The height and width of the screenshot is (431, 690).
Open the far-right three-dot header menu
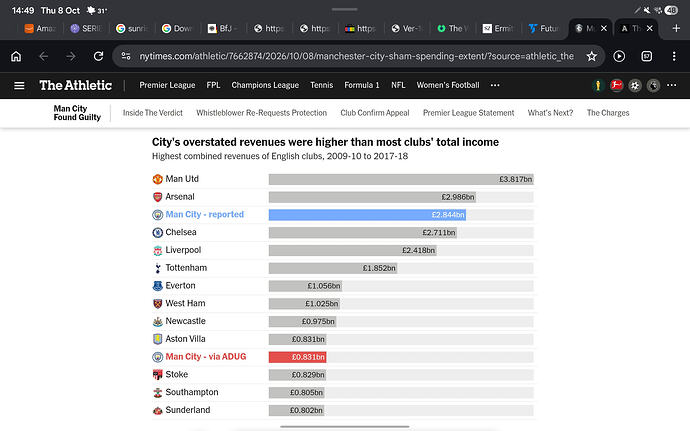point(672,85)
